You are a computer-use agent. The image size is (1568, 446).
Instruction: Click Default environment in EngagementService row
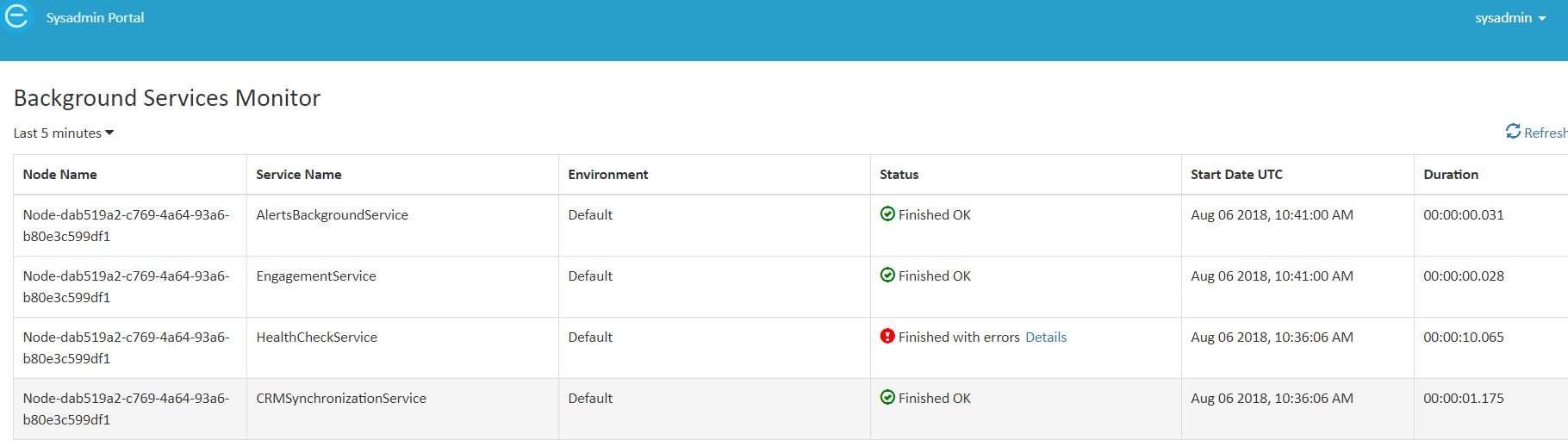click(x=590, y=276)
